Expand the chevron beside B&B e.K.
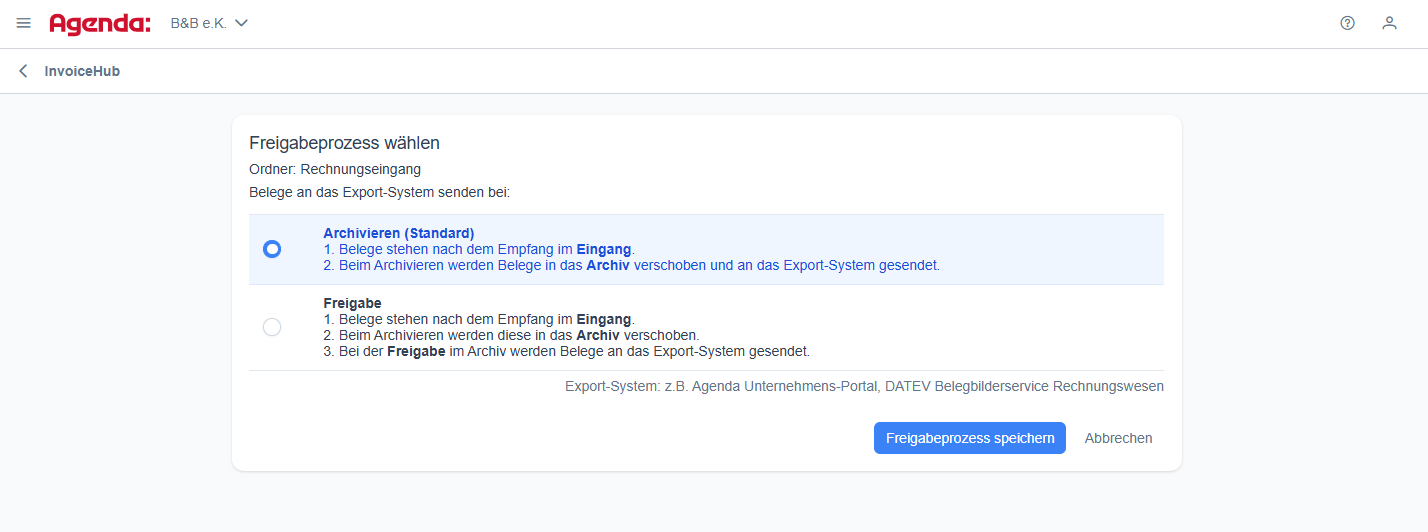Viewport: 1428px width, 532px height. coord(241,23)
